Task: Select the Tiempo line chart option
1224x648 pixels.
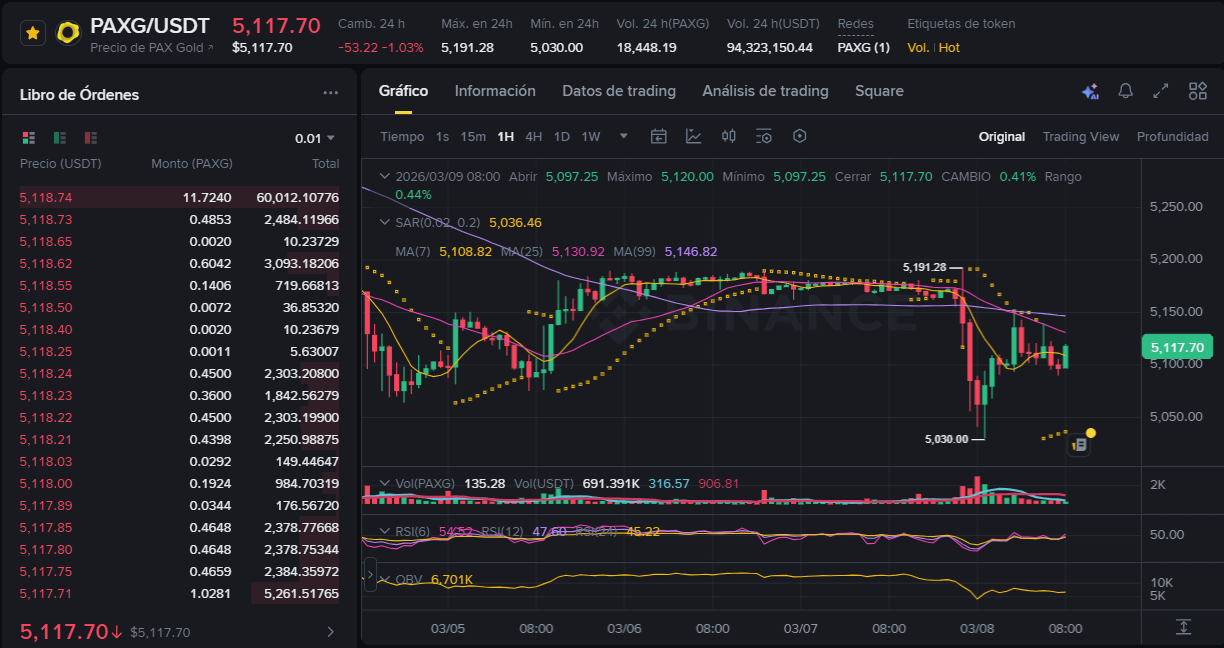Action: point(402,137)
